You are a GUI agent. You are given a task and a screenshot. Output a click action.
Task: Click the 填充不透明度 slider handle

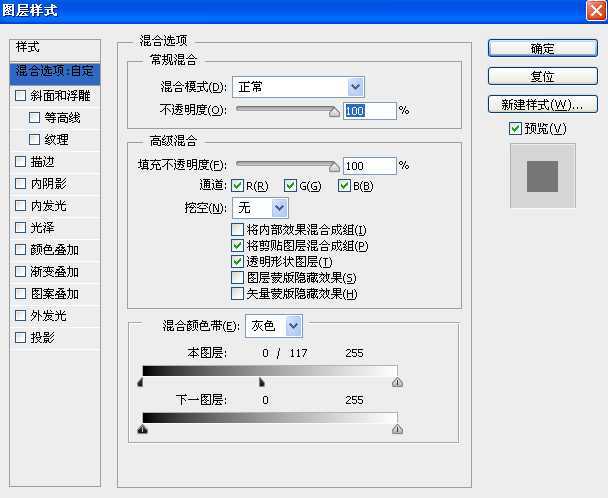pyautogui.click(x=334, y=168)
